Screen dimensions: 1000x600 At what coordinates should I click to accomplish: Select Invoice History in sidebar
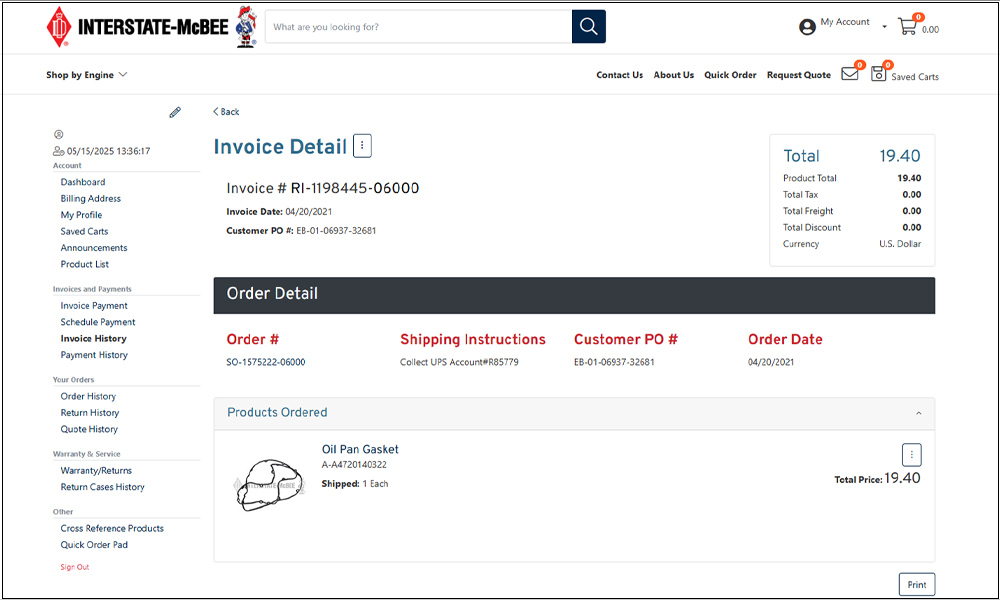point(93,339)
